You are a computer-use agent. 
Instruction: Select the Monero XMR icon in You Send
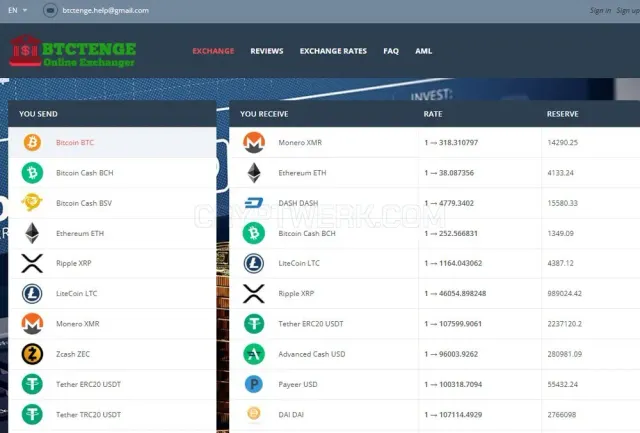(32, 324)
